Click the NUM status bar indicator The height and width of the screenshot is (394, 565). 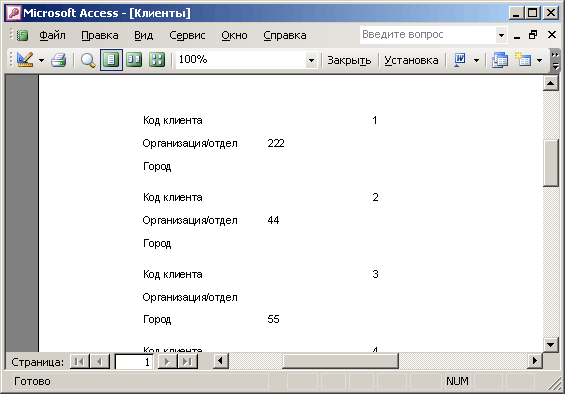pyautogui.click(x=457, y=381)
